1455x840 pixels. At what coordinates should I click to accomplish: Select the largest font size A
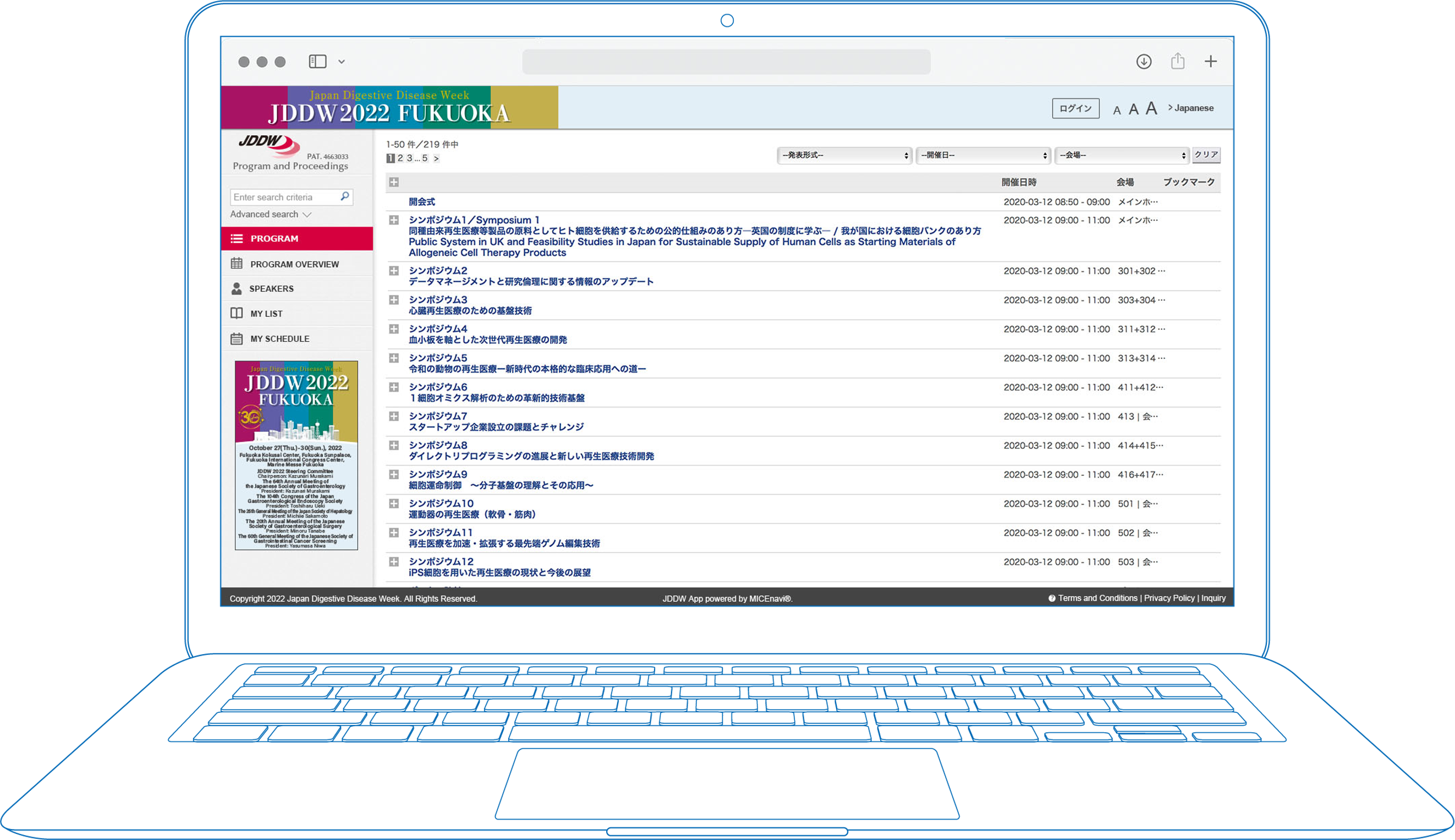1151,108
